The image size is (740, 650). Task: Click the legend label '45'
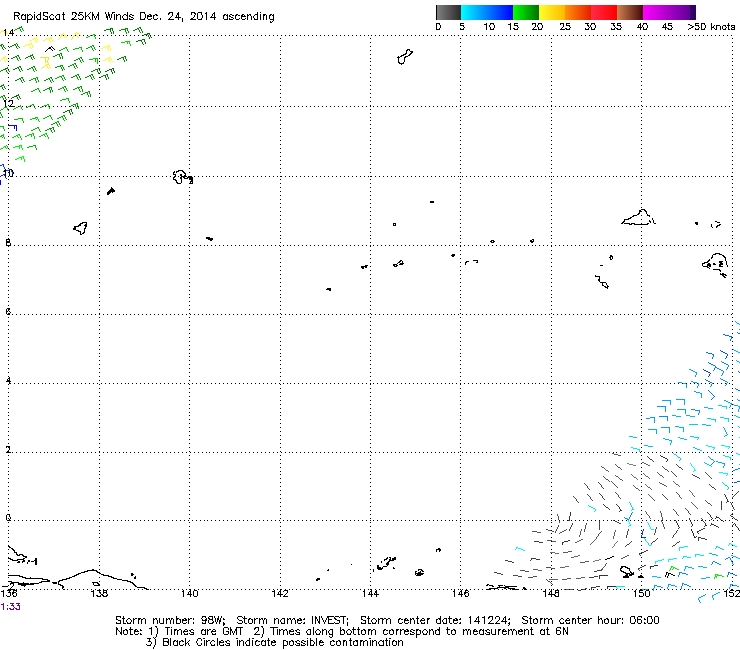click(x=667, y=27)
